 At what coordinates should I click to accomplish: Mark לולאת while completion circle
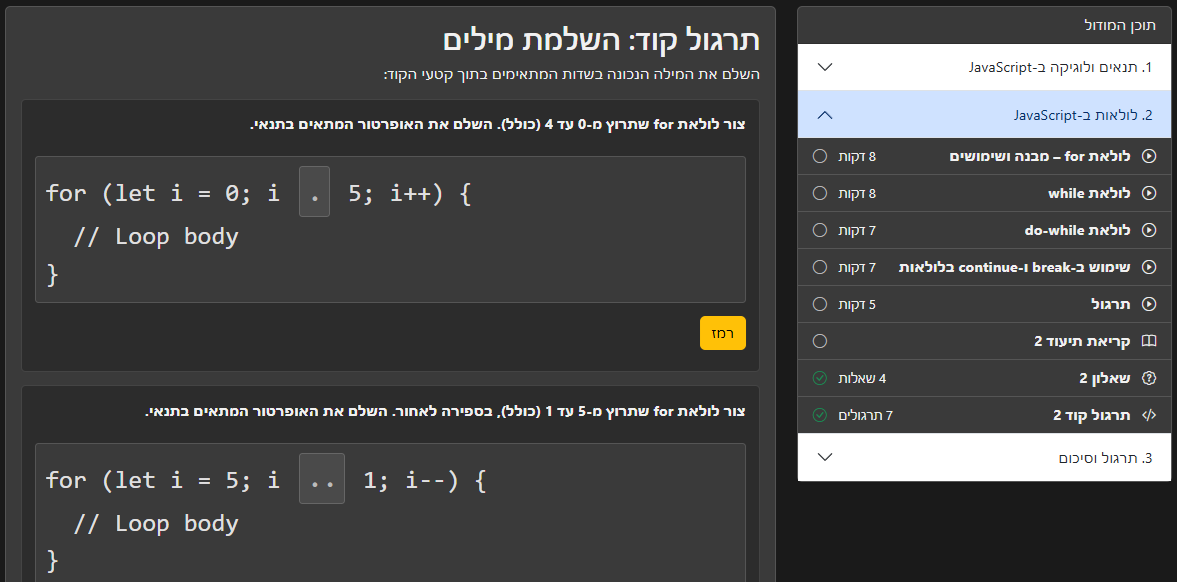coord(820,193)
